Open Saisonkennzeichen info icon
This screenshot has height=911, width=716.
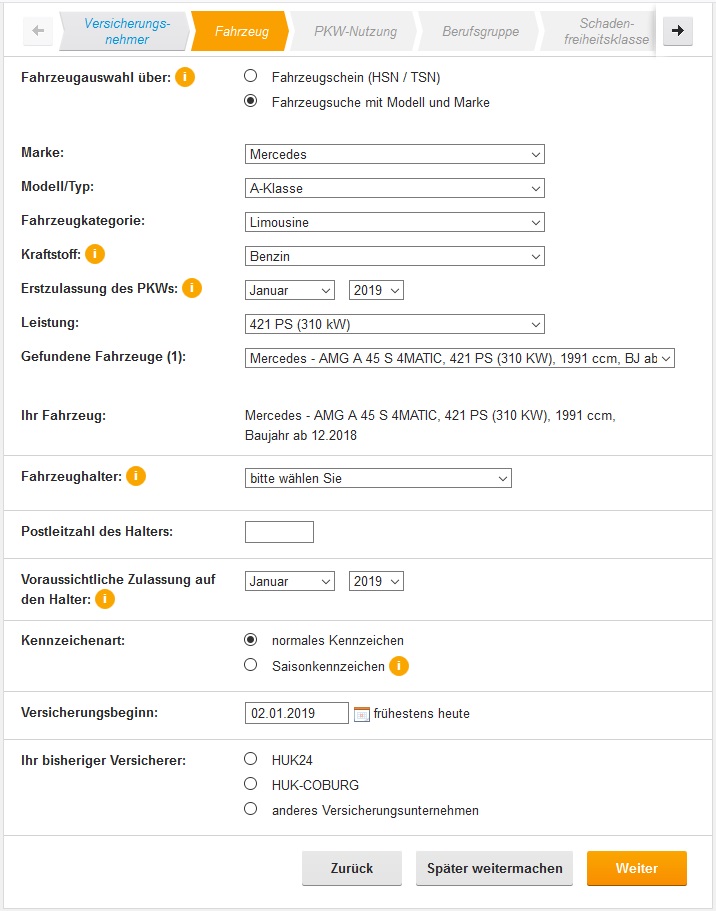coord(399,666)
